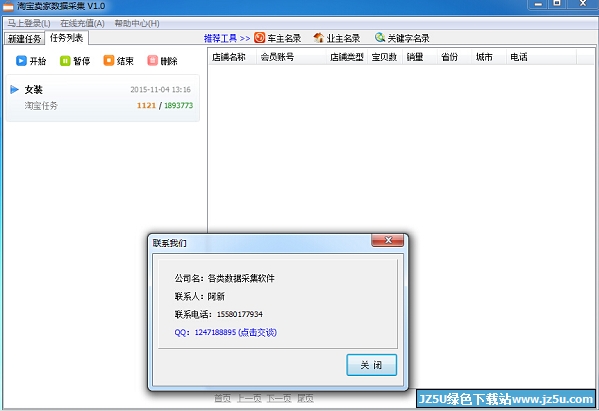Image resolution: width=599 pixels, height=411 pixels.
Task: Select the 女装 task name
Action: 34,90
